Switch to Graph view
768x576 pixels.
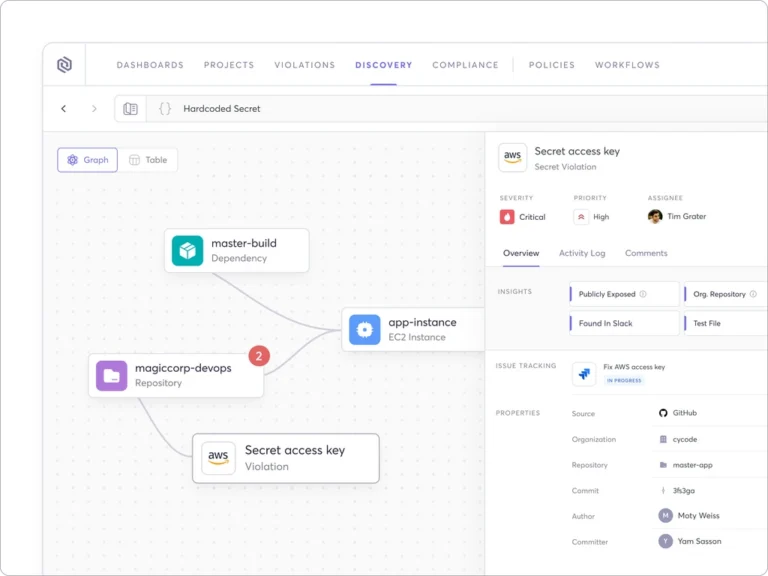click(x=87, y=160)
